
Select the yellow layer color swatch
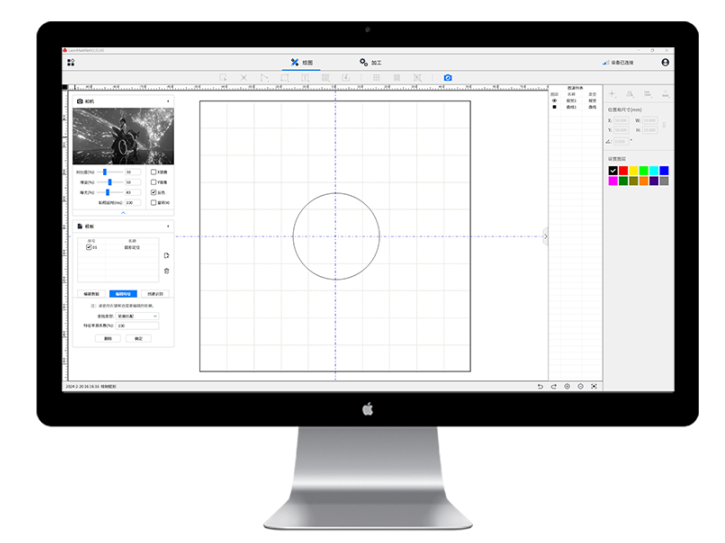tap(633, 171)
